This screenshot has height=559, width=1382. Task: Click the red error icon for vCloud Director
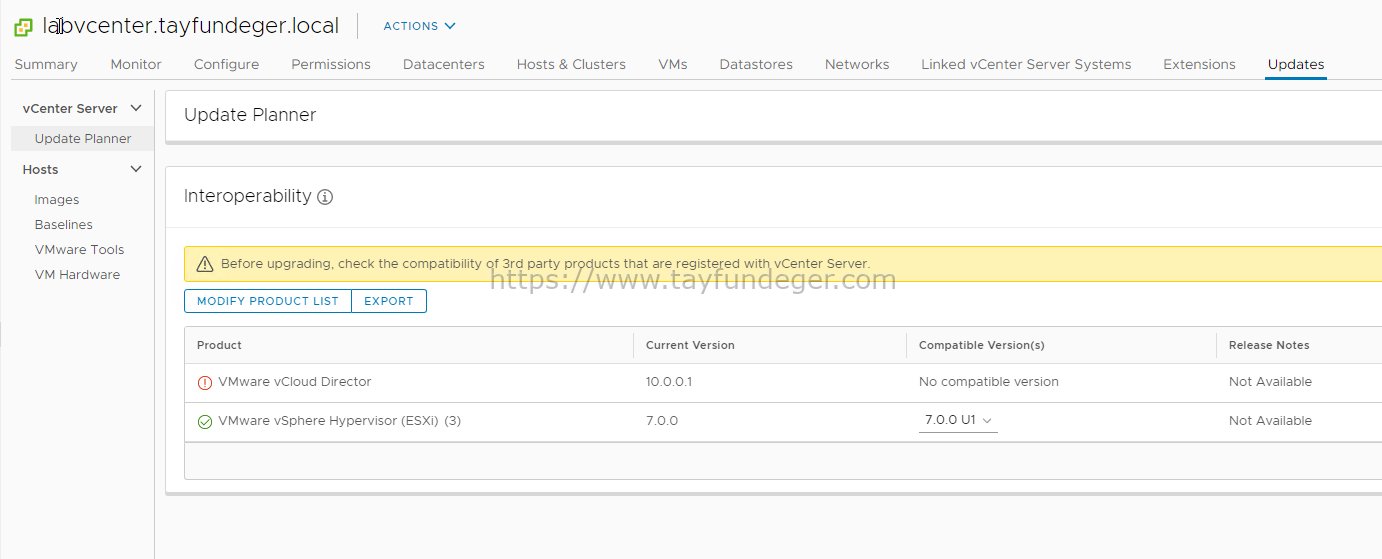[x=205, y=382]
